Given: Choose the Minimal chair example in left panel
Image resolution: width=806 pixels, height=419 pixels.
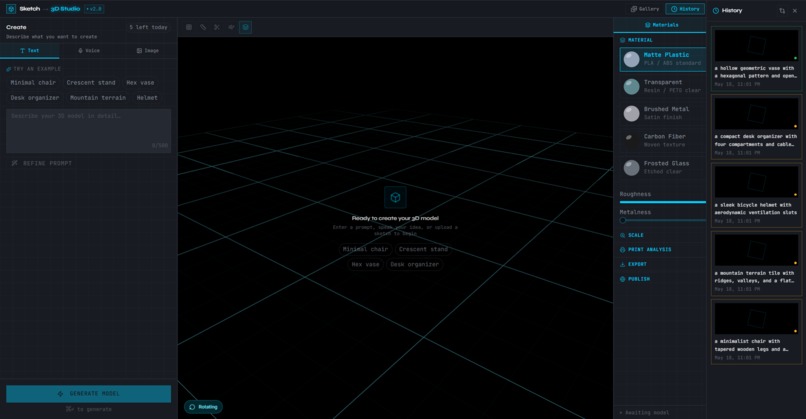Looking at the screenshot, I should coord(33,82).
